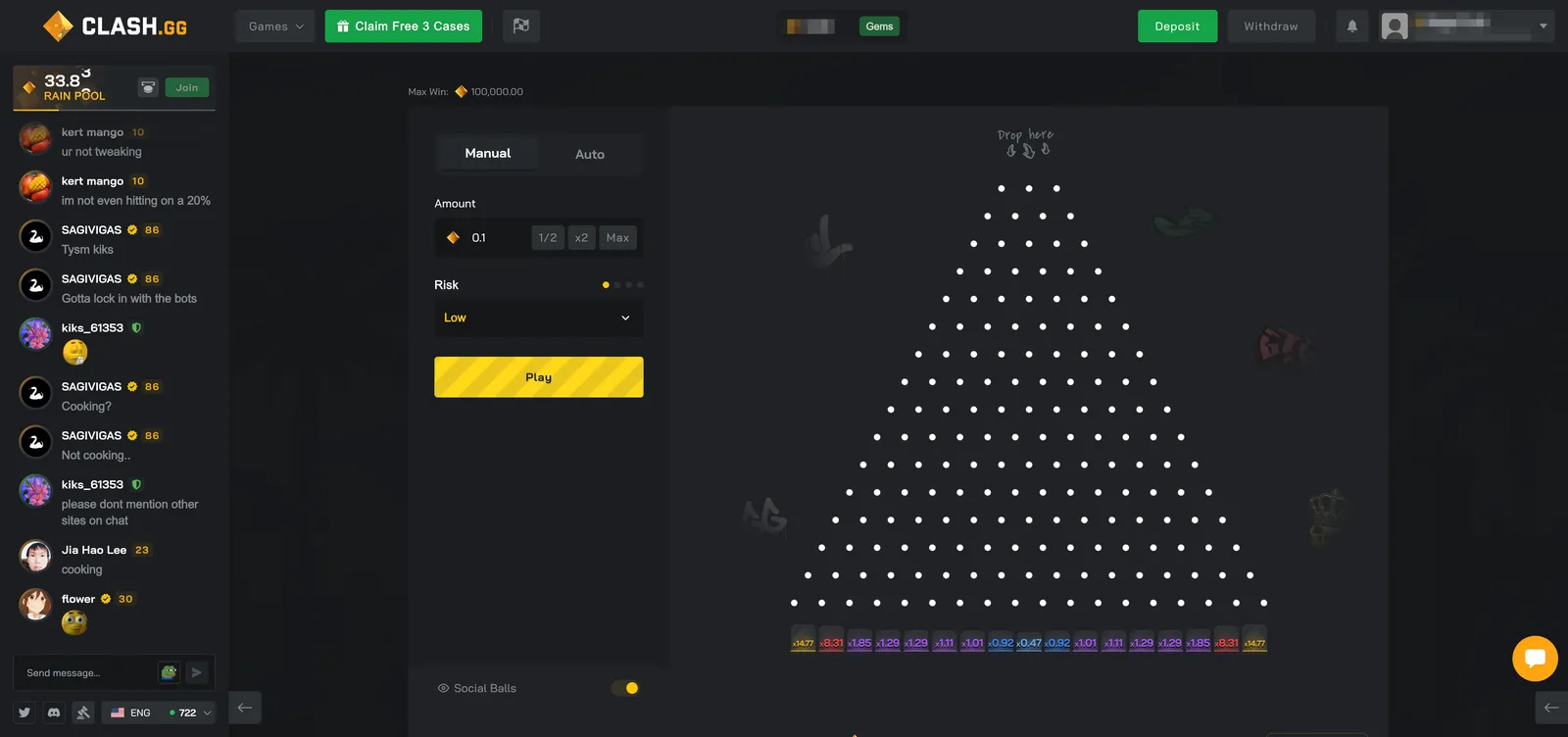This screenshot has width=1568, height=737.
Task: Click moderator shield beside kiks_61353 'please dont mention'
Action: click(x=136, y=484)
